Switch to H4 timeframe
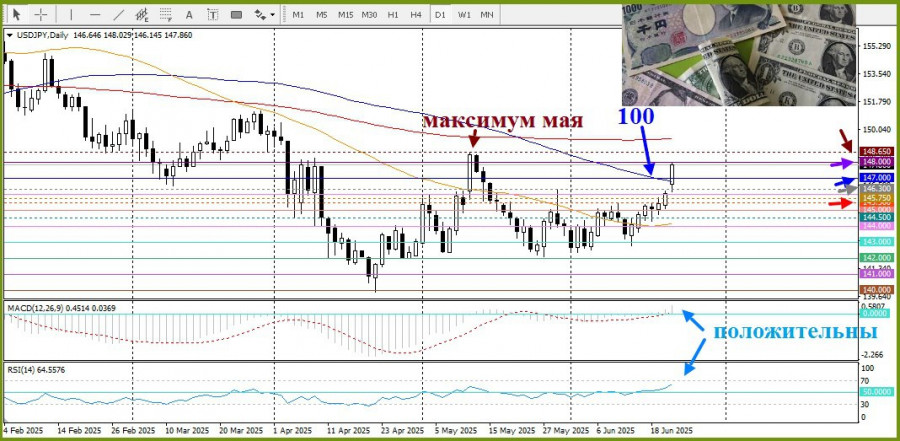This screenshot has width=900, height=441. (x=416, y=14)
